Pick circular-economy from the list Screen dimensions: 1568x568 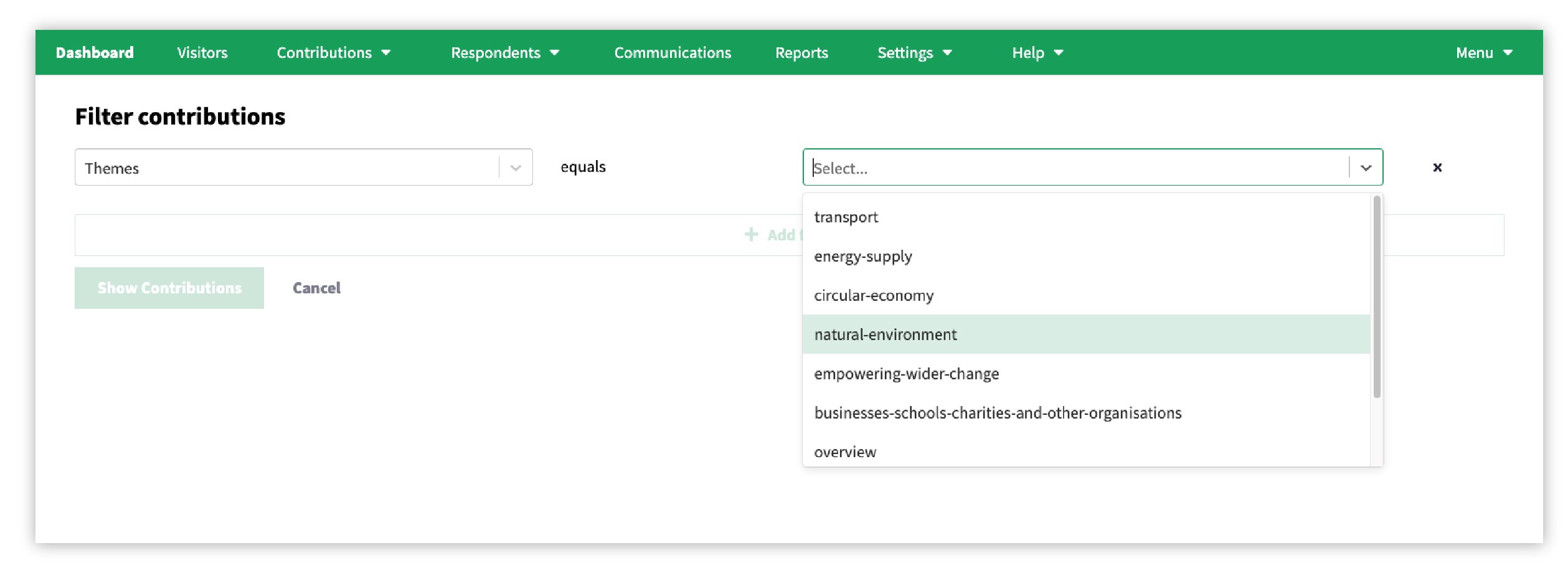(x=1086, y=295)
